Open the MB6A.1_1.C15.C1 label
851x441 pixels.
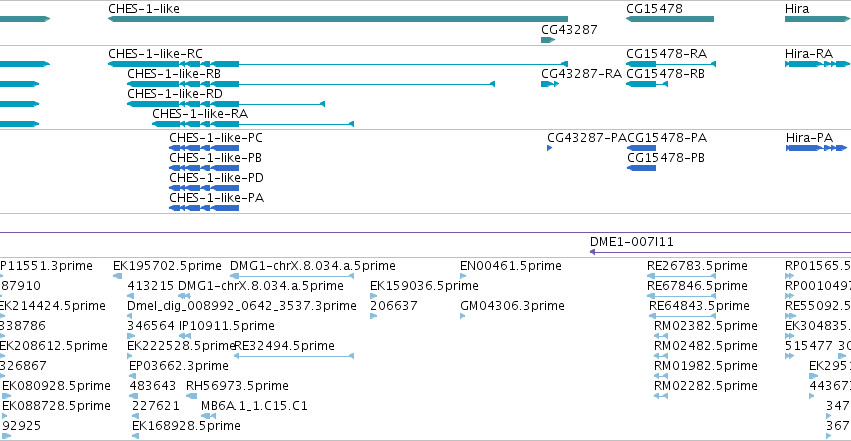pos(254,406)
